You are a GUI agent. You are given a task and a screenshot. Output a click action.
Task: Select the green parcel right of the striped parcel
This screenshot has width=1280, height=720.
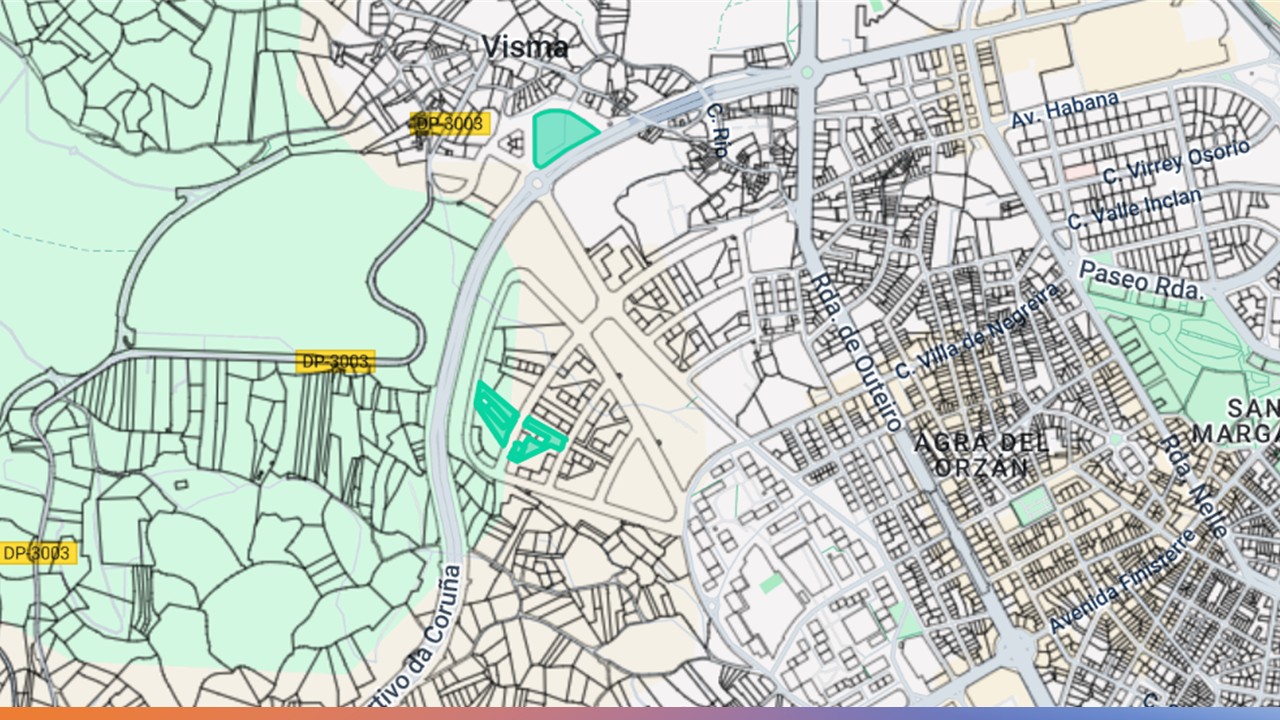click(538, 440)
